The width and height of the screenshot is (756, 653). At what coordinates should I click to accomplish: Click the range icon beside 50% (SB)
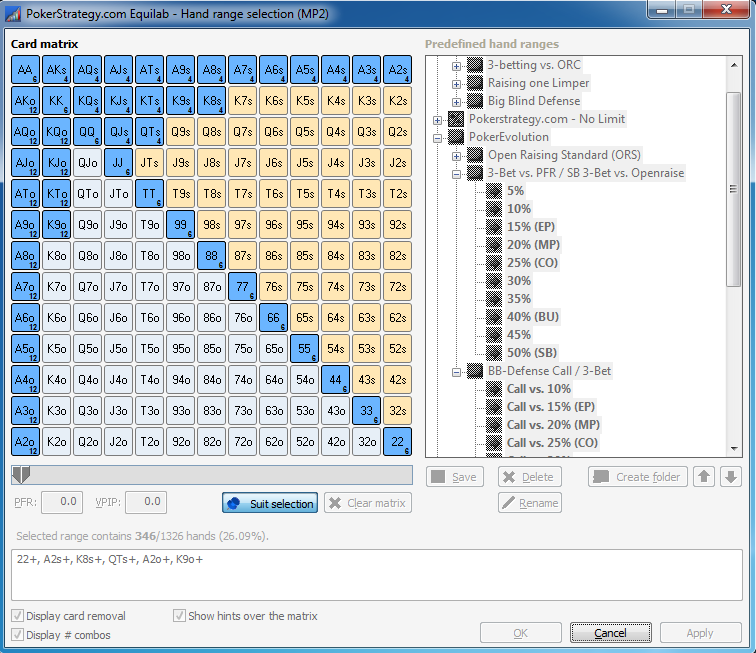(x=494, y=353)
